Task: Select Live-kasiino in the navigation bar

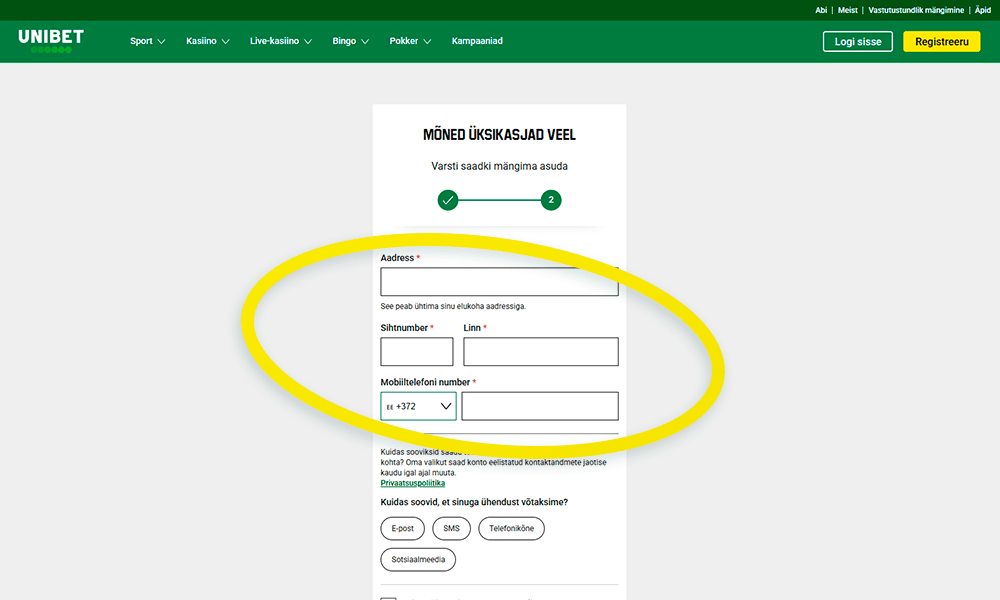Action: (x=274, y=41)
